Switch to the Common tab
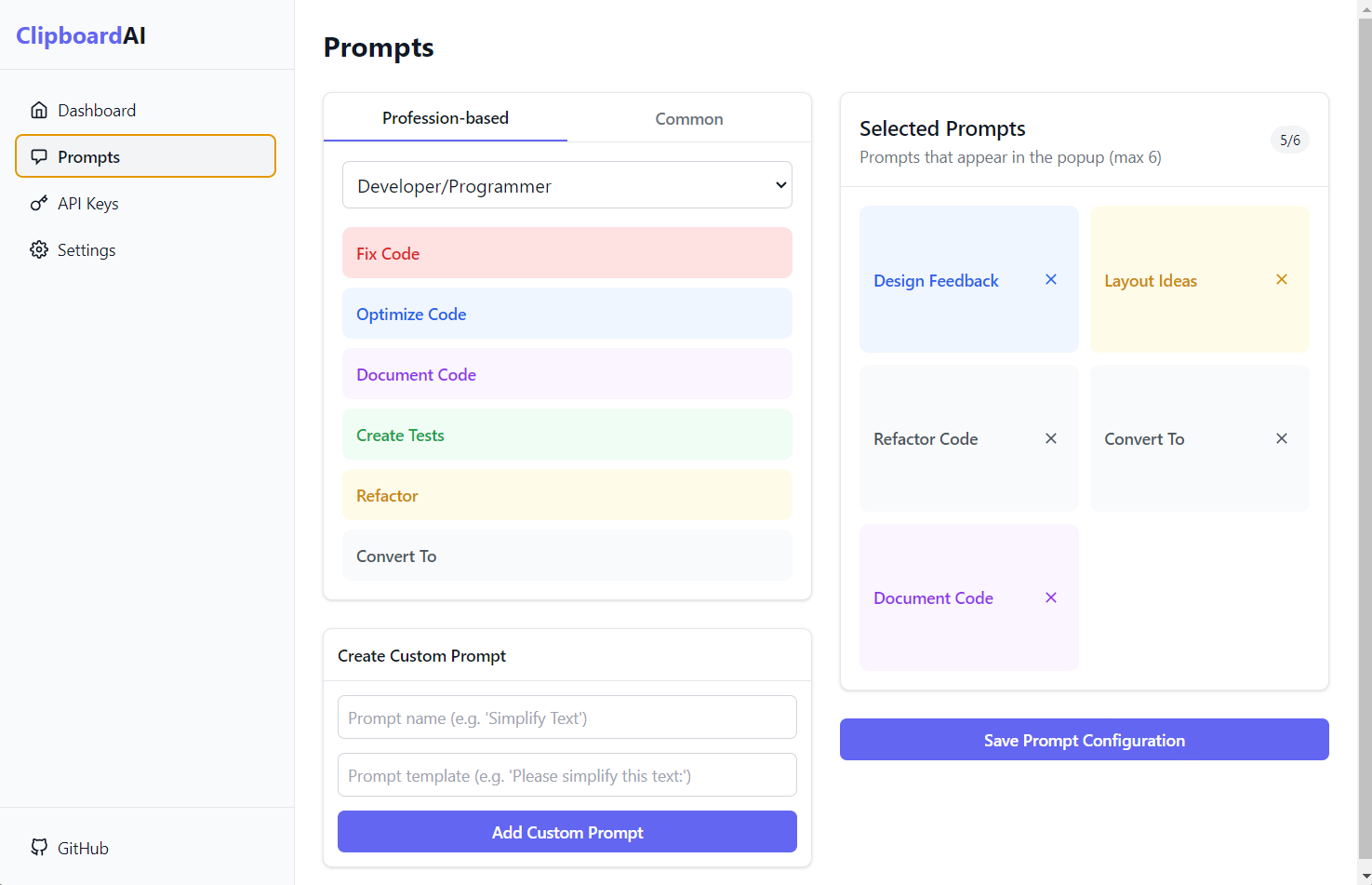Viewport: 1372px width, 885px height. [x=689, y=118]
